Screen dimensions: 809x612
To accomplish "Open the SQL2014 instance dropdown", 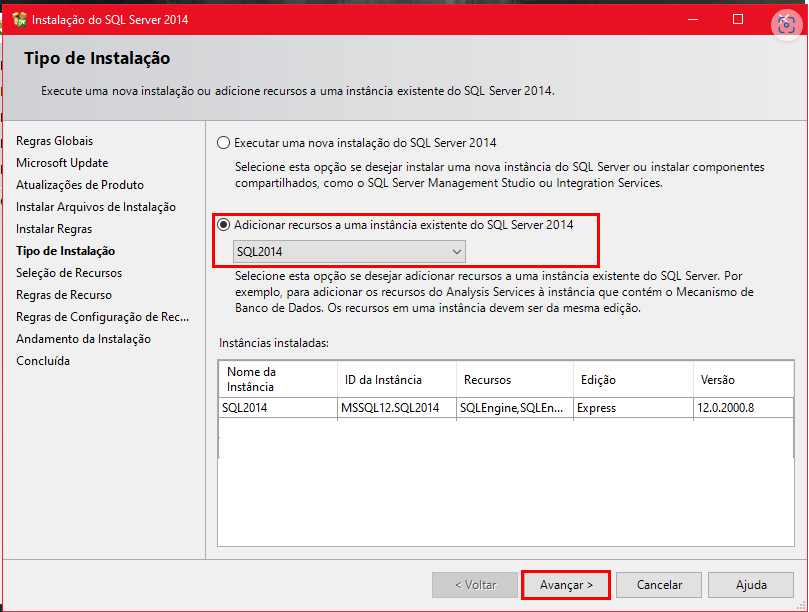I will (349, 251).
